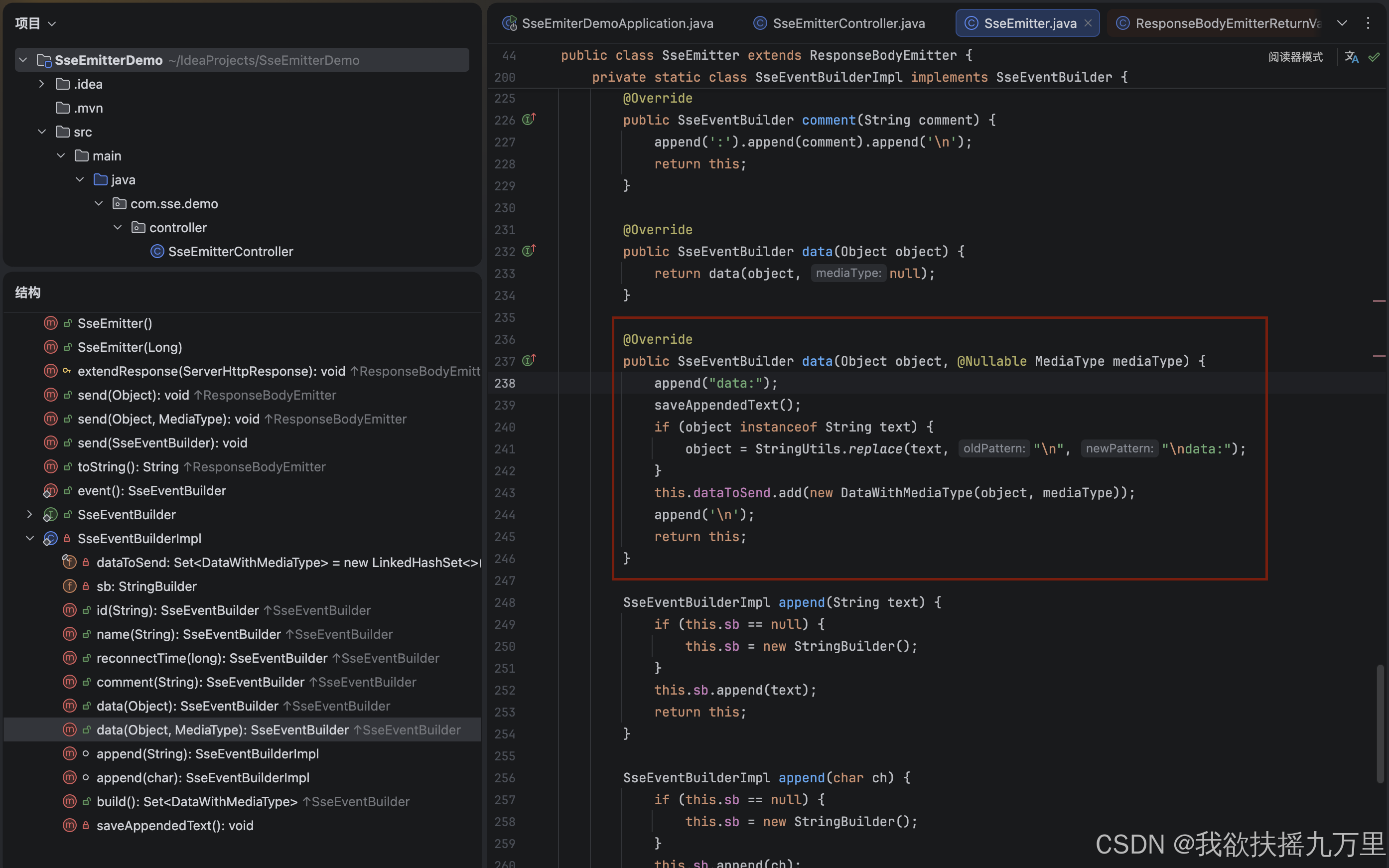The width and height of the screenshot is (1389, 868).
Task: Click line number 238 in the gutter
Action: tap(505, 383)
